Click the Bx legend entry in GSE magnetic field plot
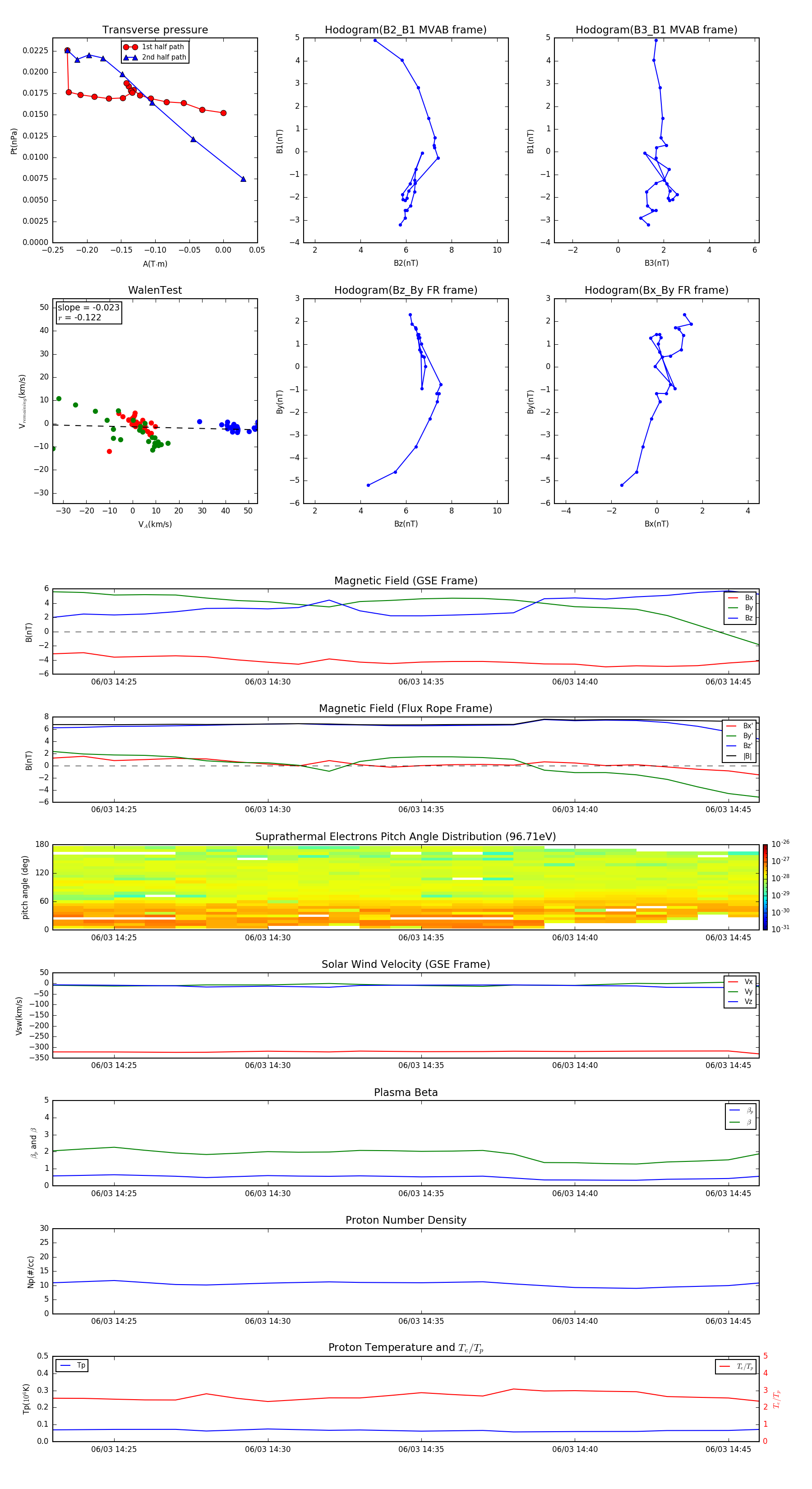Image resolution: width=812 pixels, height=1489 pixels. coord(741,598)
